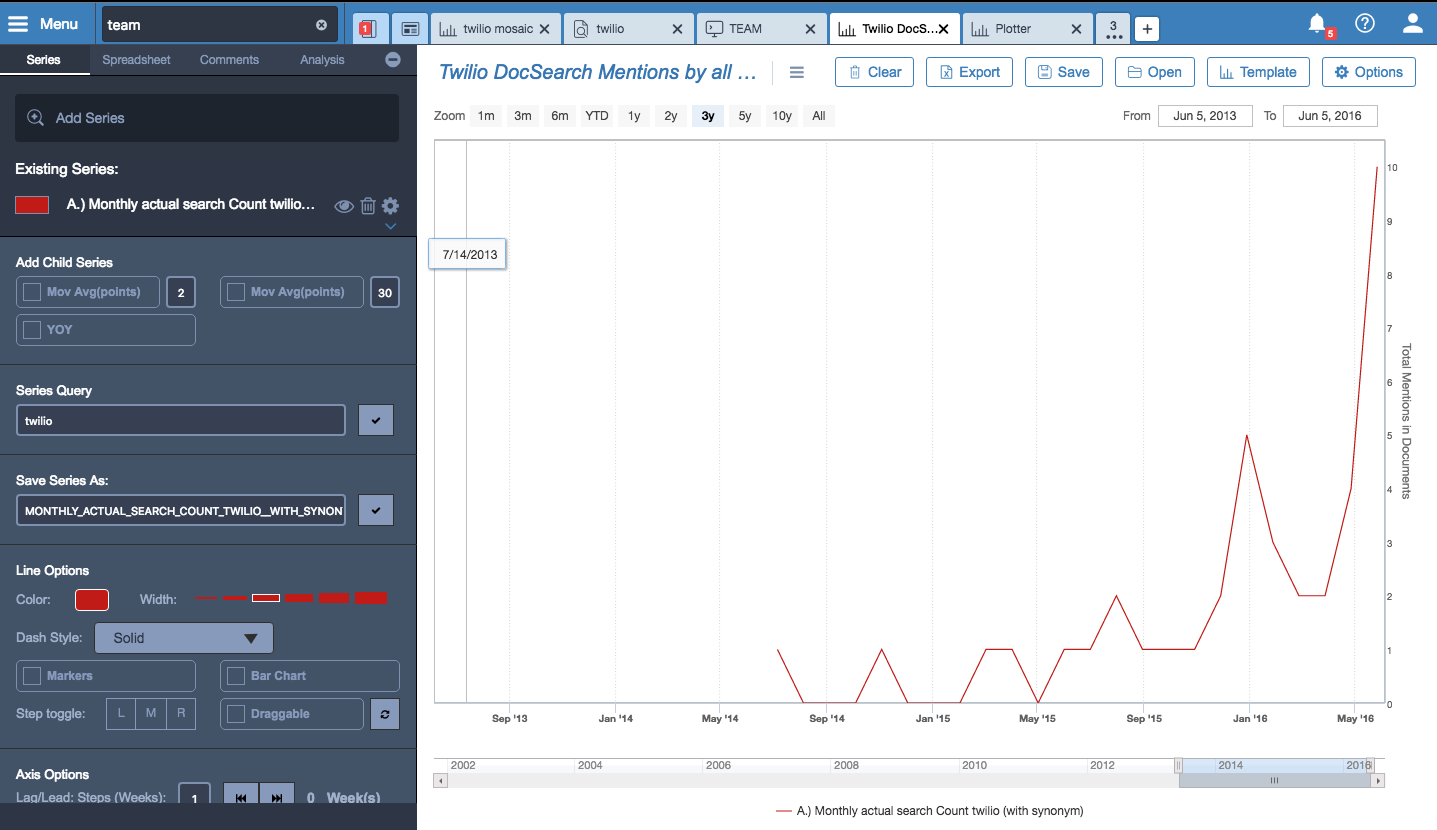The width and height of the screenshot is (1437, 830).
Task: Open the help question mark
Action: pyautogui.click(x=1364, y=23)
